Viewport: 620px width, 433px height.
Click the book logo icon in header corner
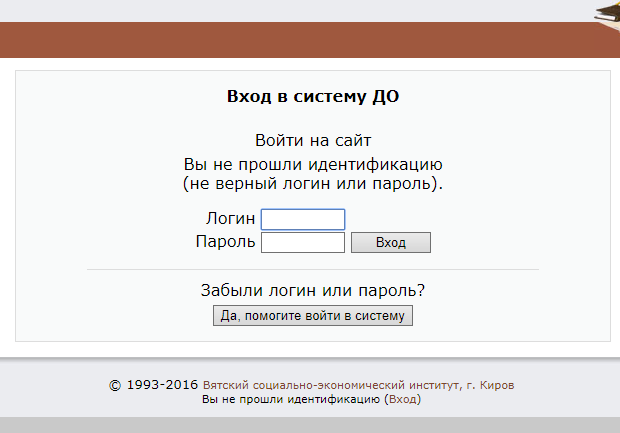[x=607, y=18]
